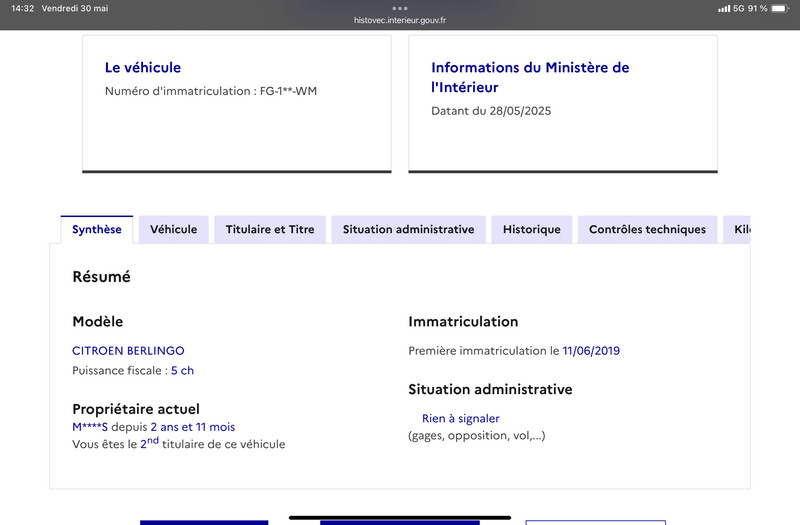Open the Contrôles techniques tab
The height and width of the screenshot is (525, 800).
647,230
